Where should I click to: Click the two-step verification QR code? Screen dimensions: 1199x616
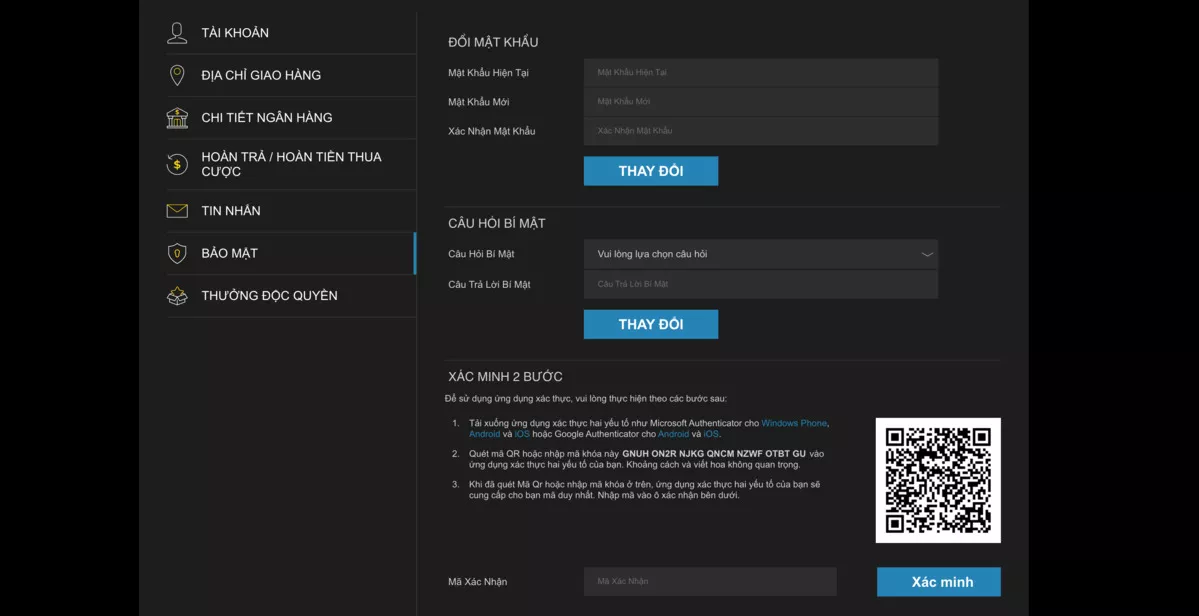tap(937, 480)
